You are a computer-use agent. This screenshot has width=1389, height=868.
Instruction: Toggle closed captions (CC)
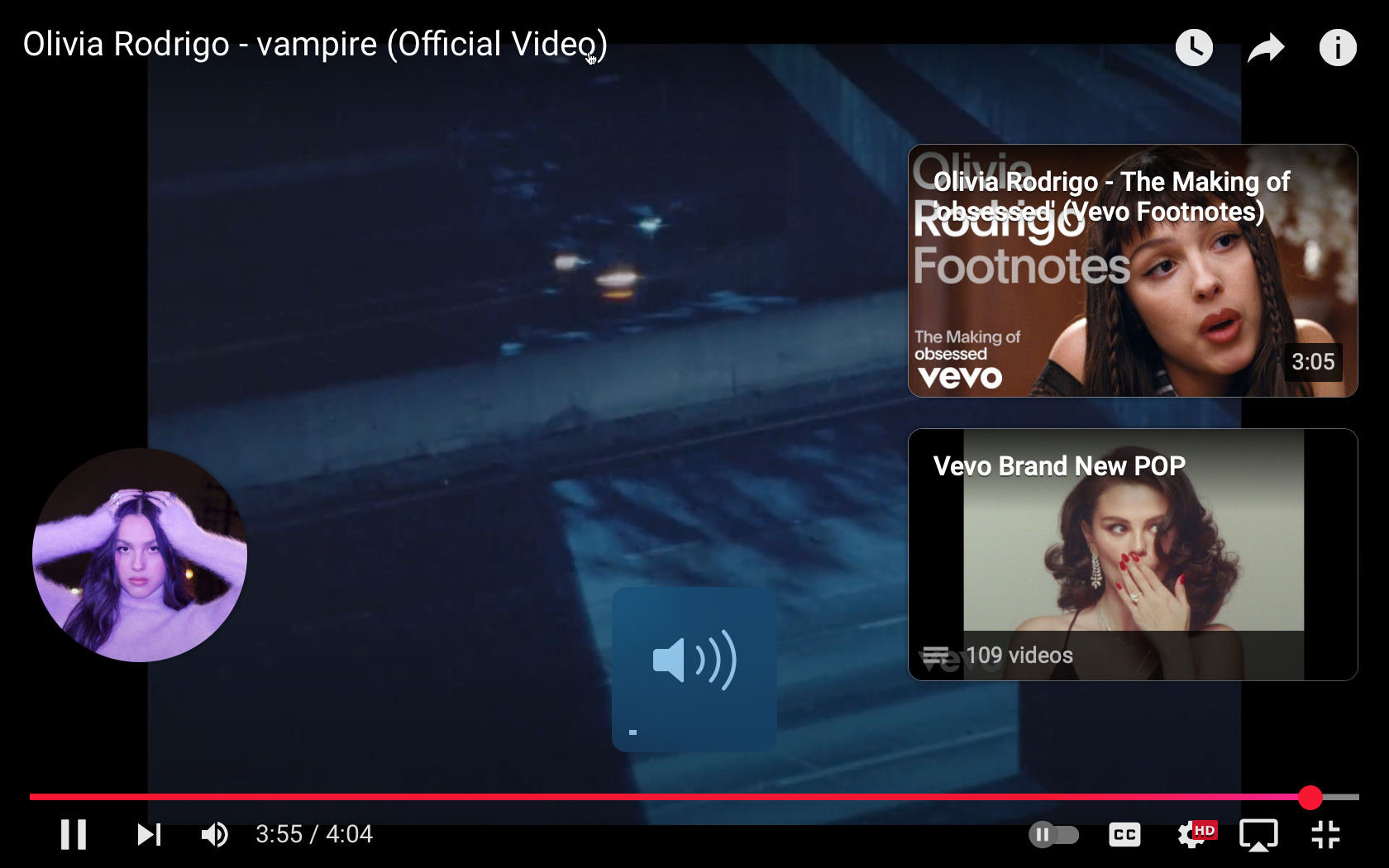click(x=1124, y=834)
